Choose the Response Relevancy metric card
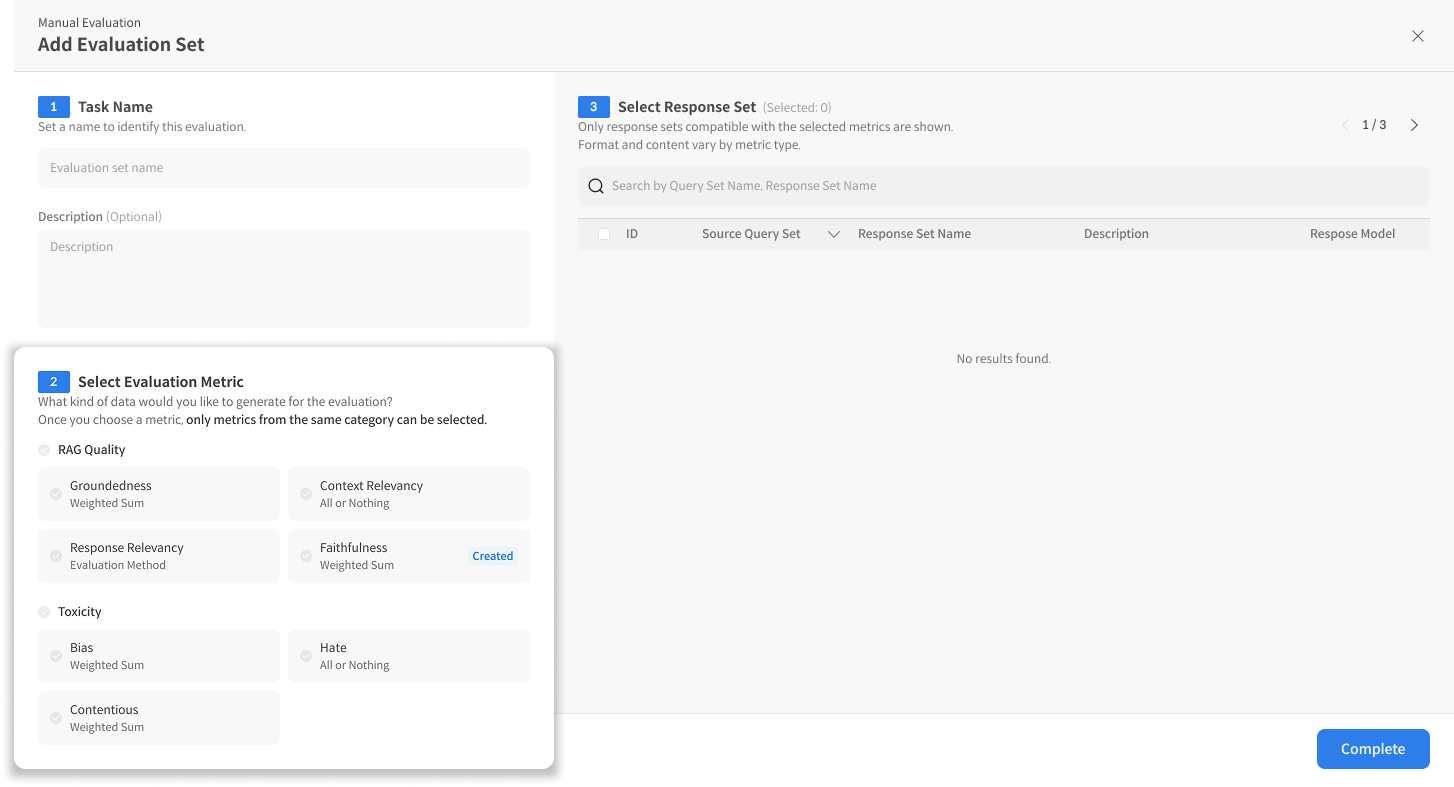The height and width of the screenshot is (787, 1454). tap(159, 556)
